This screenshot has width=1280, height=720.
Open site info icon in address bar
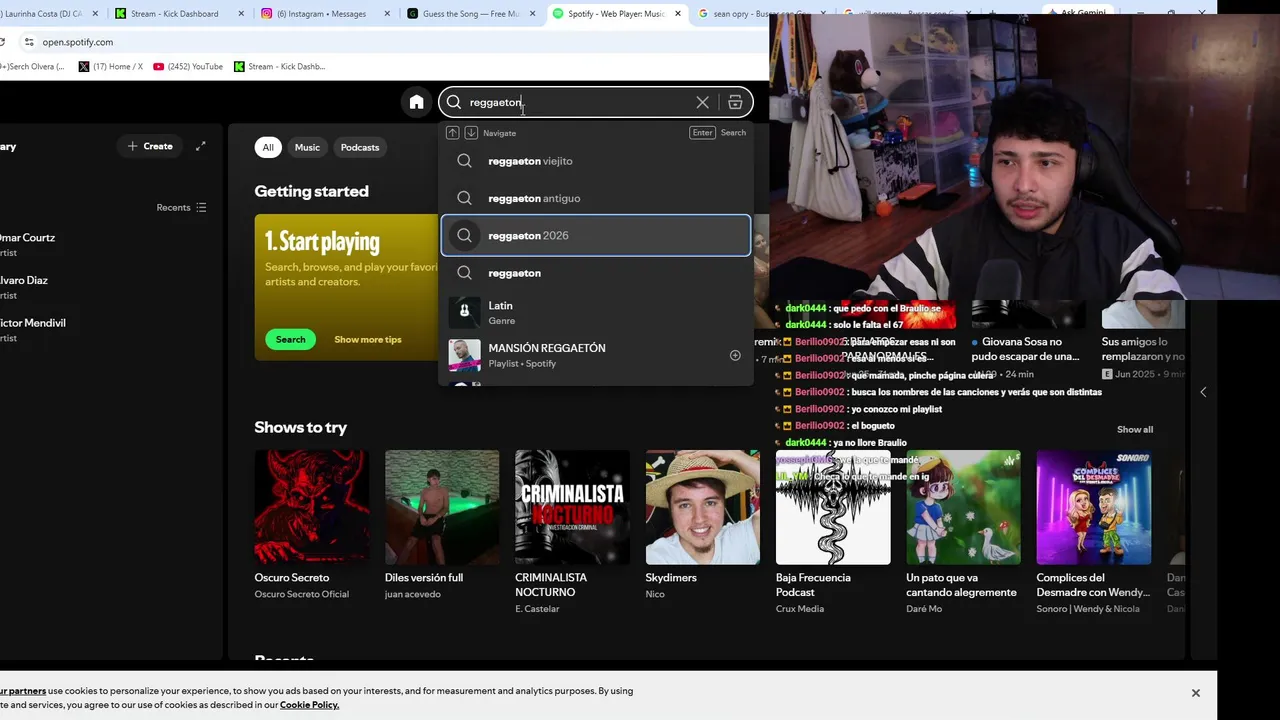click(28, 42)
